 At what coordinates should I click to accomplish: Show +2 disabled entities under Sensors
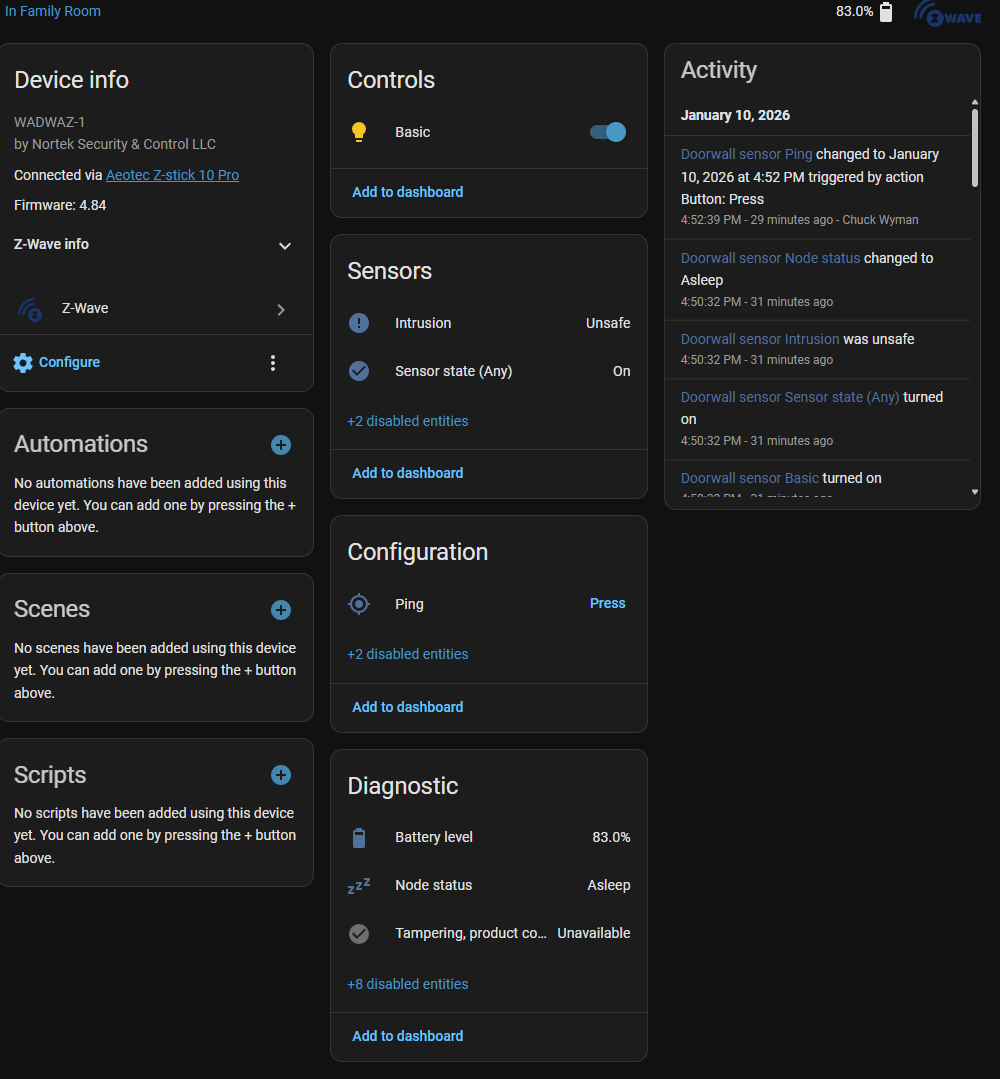click(x=408, y=421)
